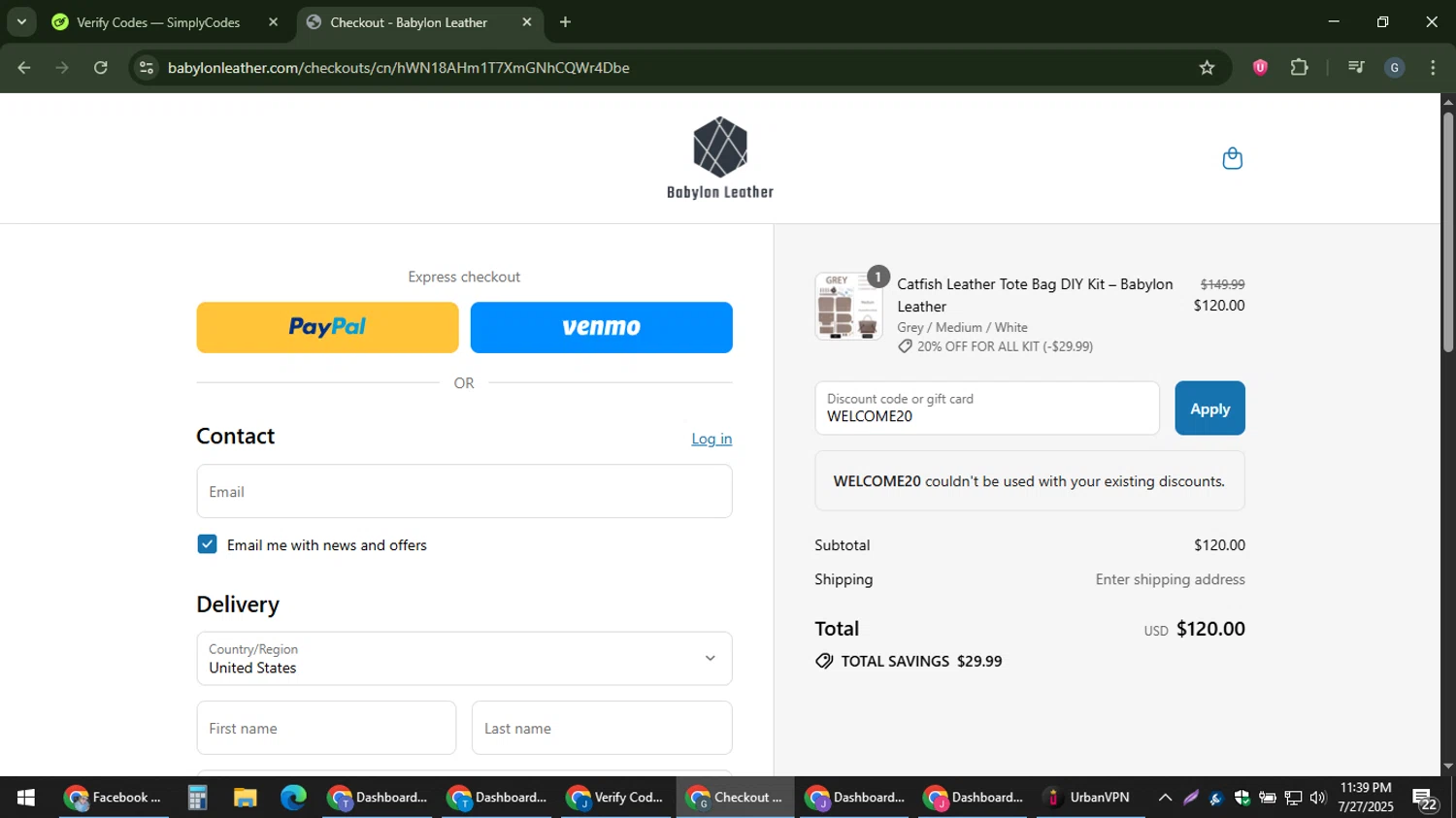Pay with the PayPal express button
Screen dimensions: 1456x818
327,327
